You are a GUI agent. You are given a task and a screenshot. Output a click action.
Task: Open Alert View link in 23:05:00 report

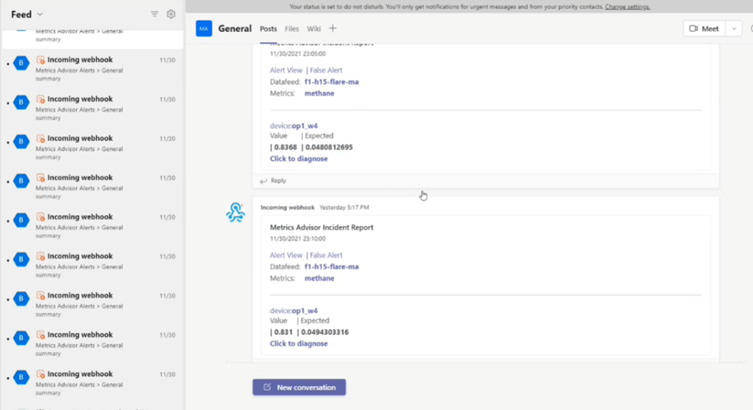point(286,70)
